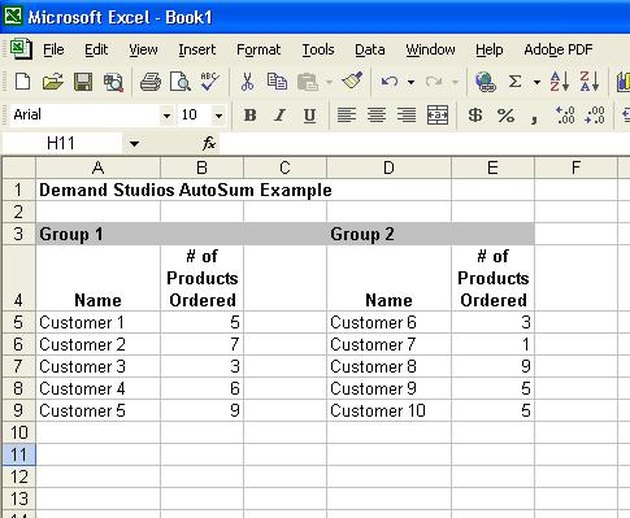Viewport: 630px width, 518px height.
Task: Open the Paste options dropdown arrow
Action: tap(329, 82)
